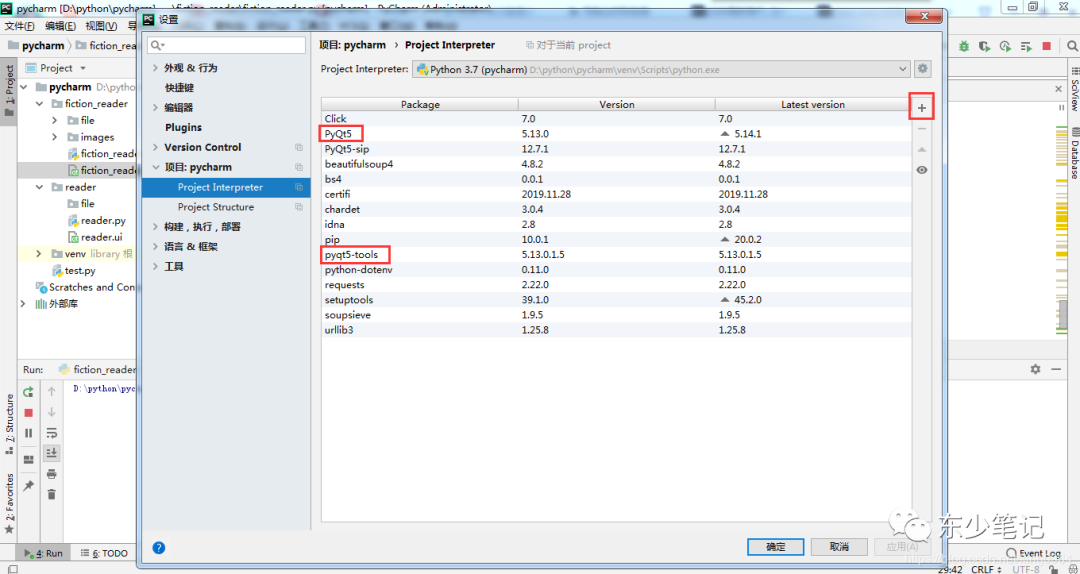Toggle scroll to end in Run console

point(52,453)
